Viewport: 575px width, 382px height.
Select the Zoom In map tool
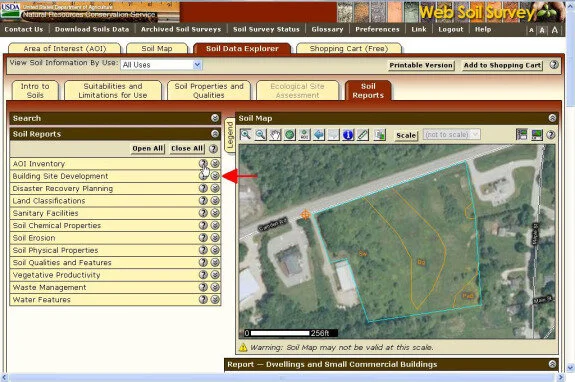pyautogui.click(x=246, y=135)
